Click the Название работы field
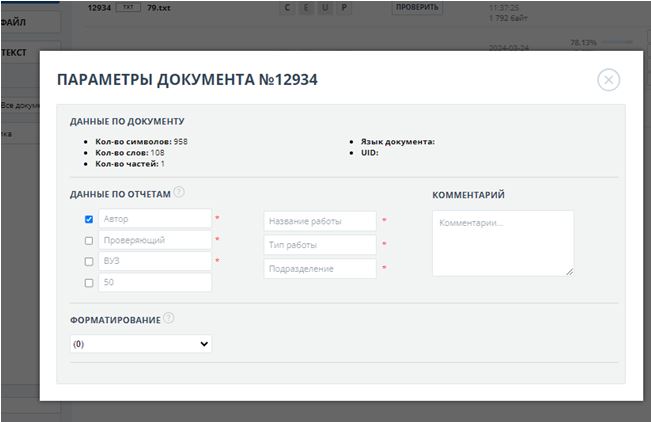The height and width of the screenshot is (422, 651). [320, 221]
